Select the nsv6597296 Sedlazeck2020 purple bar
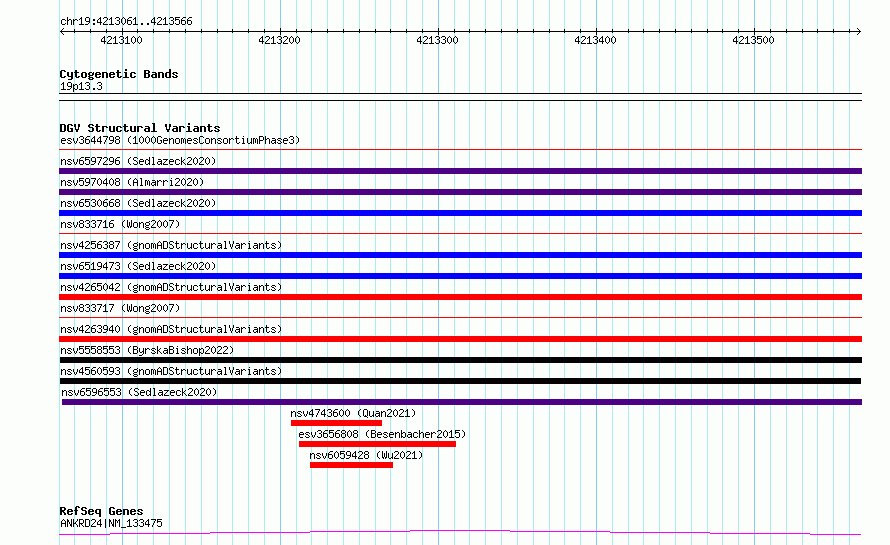The width and height of the screenshot is (890, 545). pos(460,171)
